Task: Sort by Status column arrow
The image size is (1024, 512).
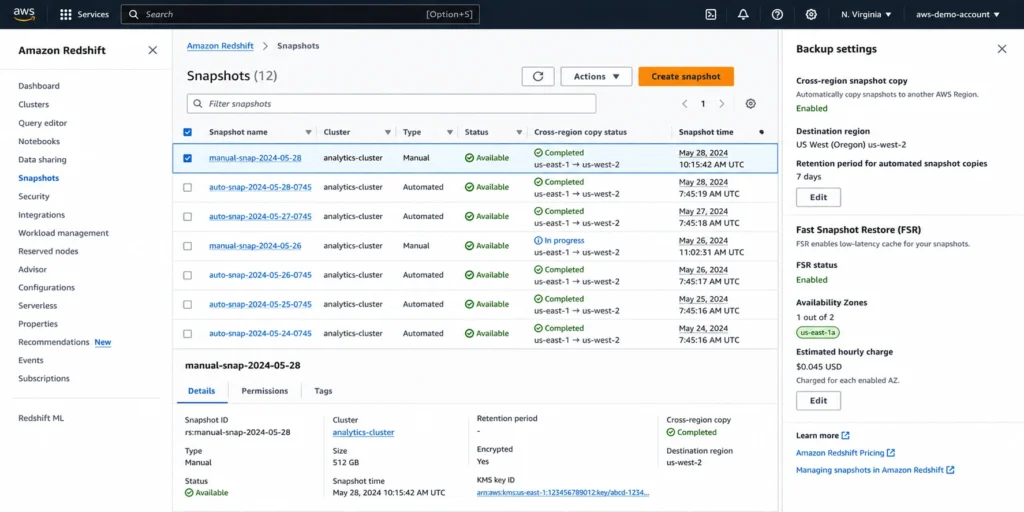Action: point(519,133)
